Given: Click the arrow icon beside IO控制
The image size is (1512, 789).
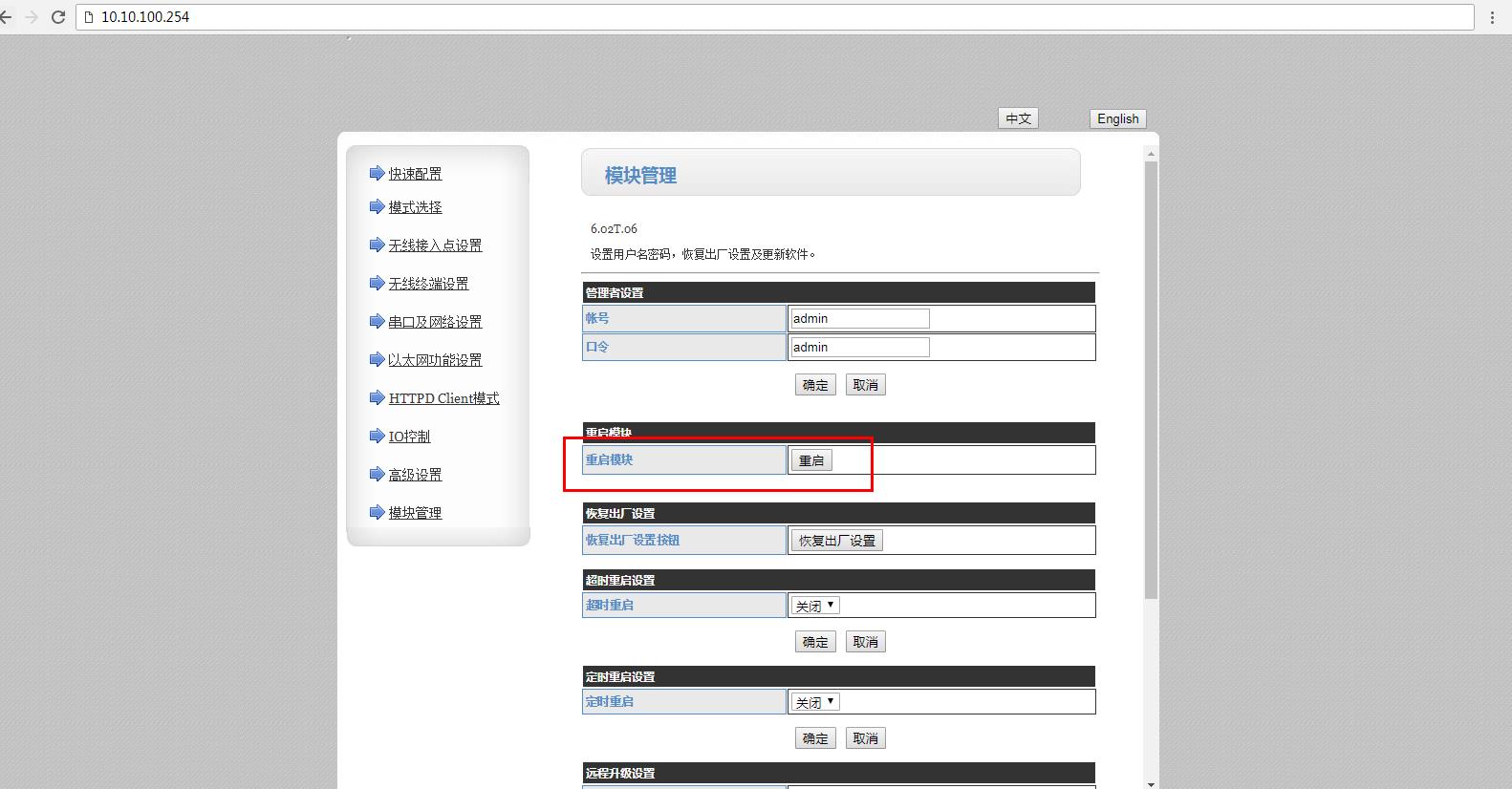Looking at the screenshot, I should click(377, 436).
